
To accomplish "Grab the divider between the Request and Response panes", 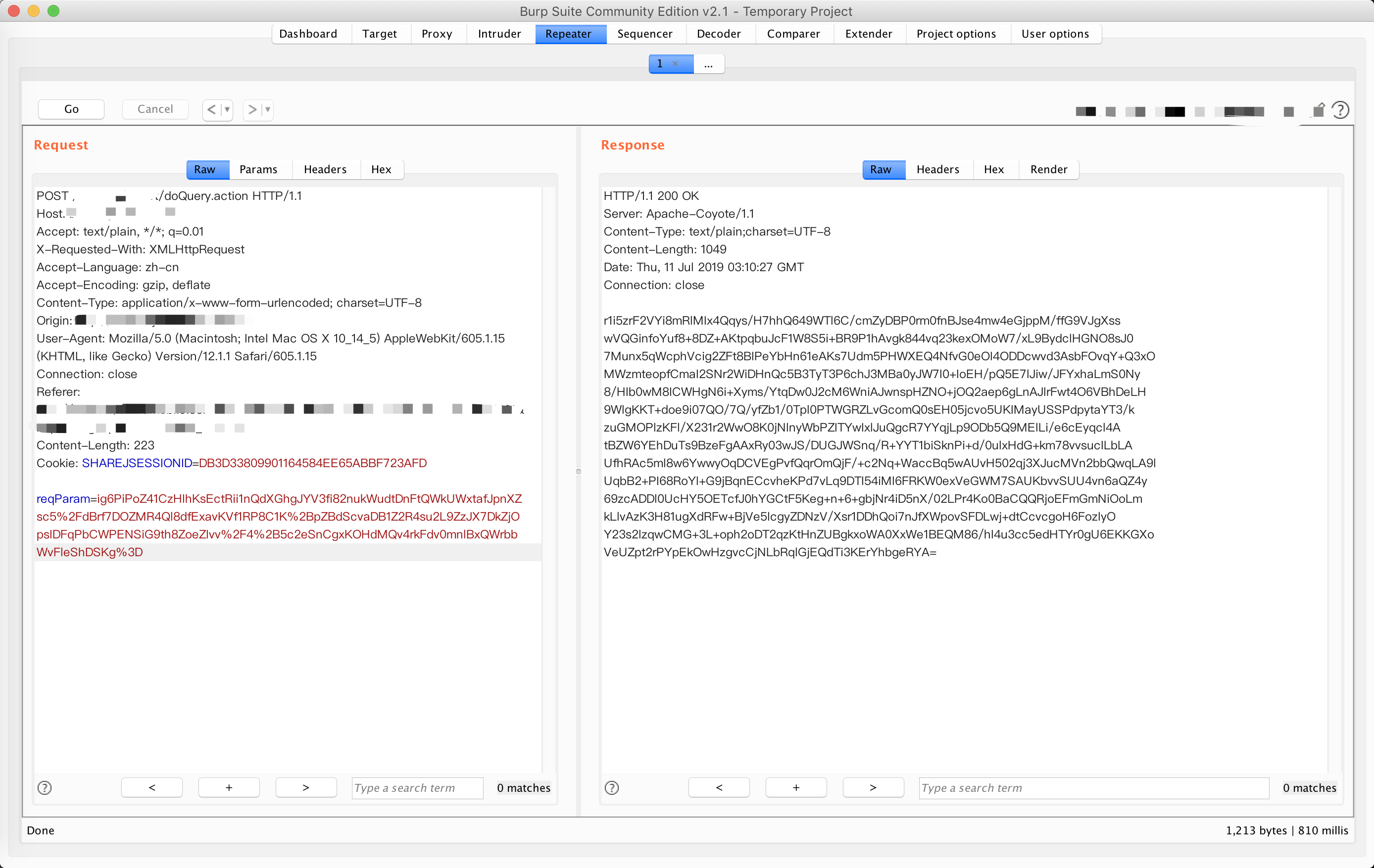I will 578,472.
